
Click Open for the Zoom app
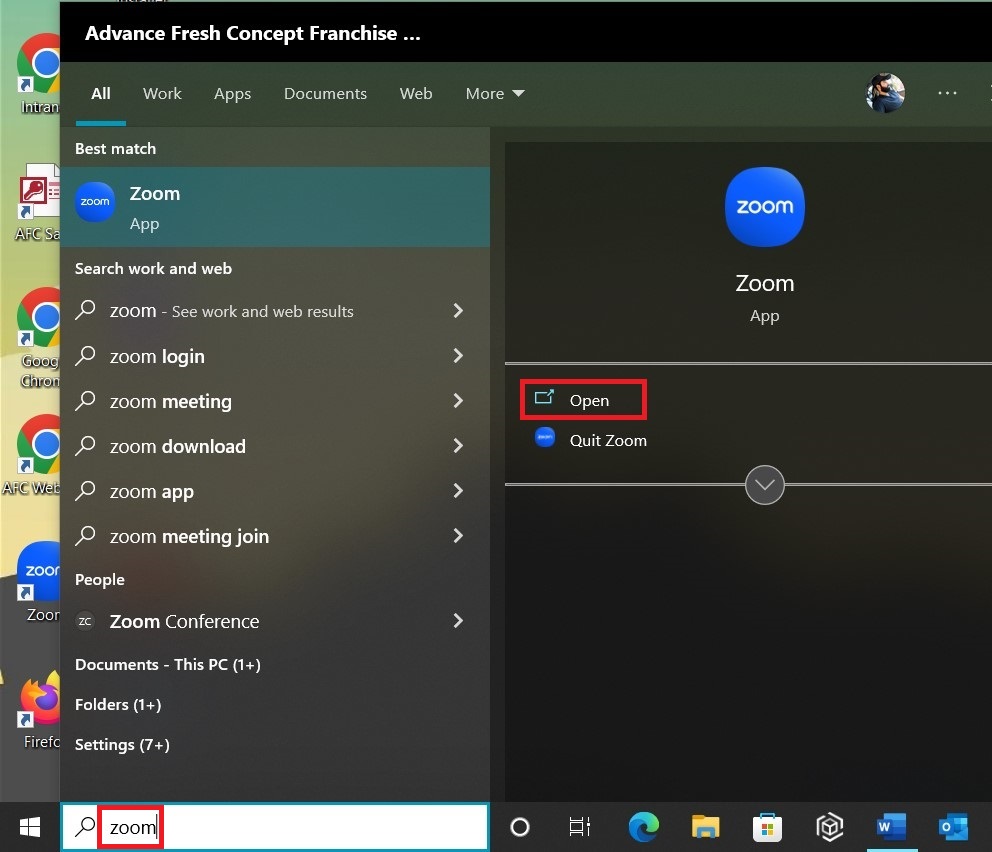click(583, 400)
